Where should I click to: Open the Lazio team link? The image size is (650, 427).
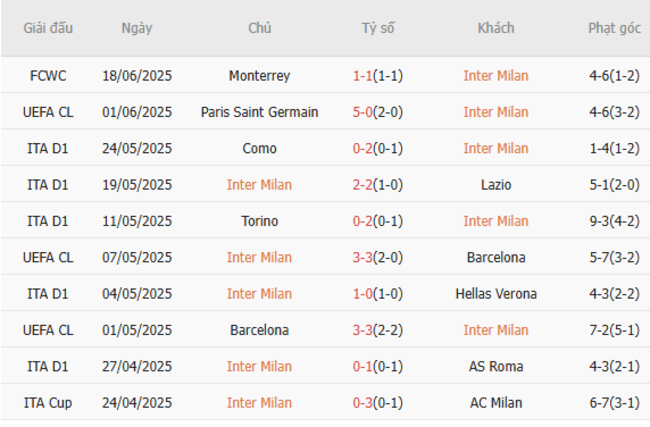point(496,185)
